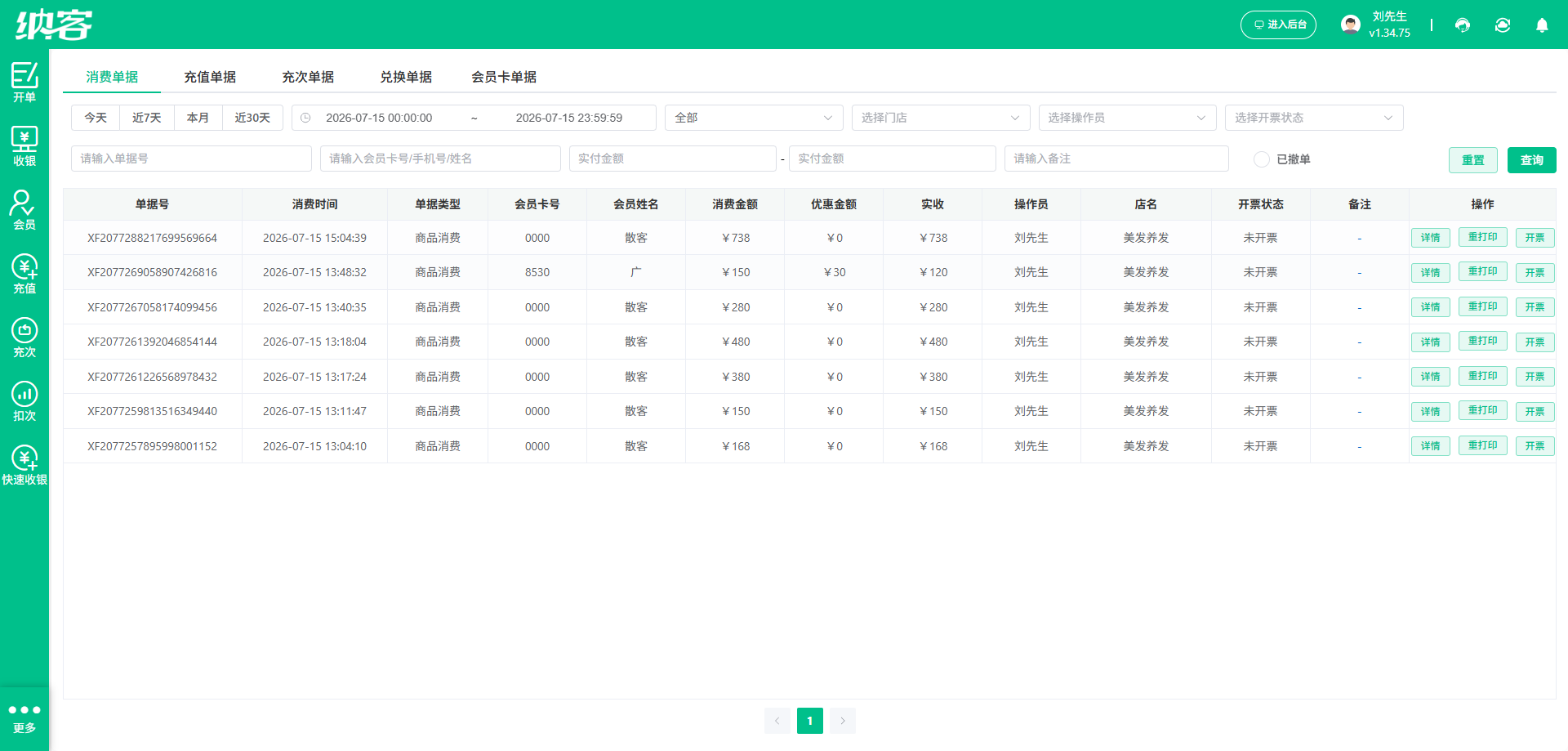Click the start date 2026-07-15 00:00:00
This screenshot has width=1568, height=751.
point(379,118)
